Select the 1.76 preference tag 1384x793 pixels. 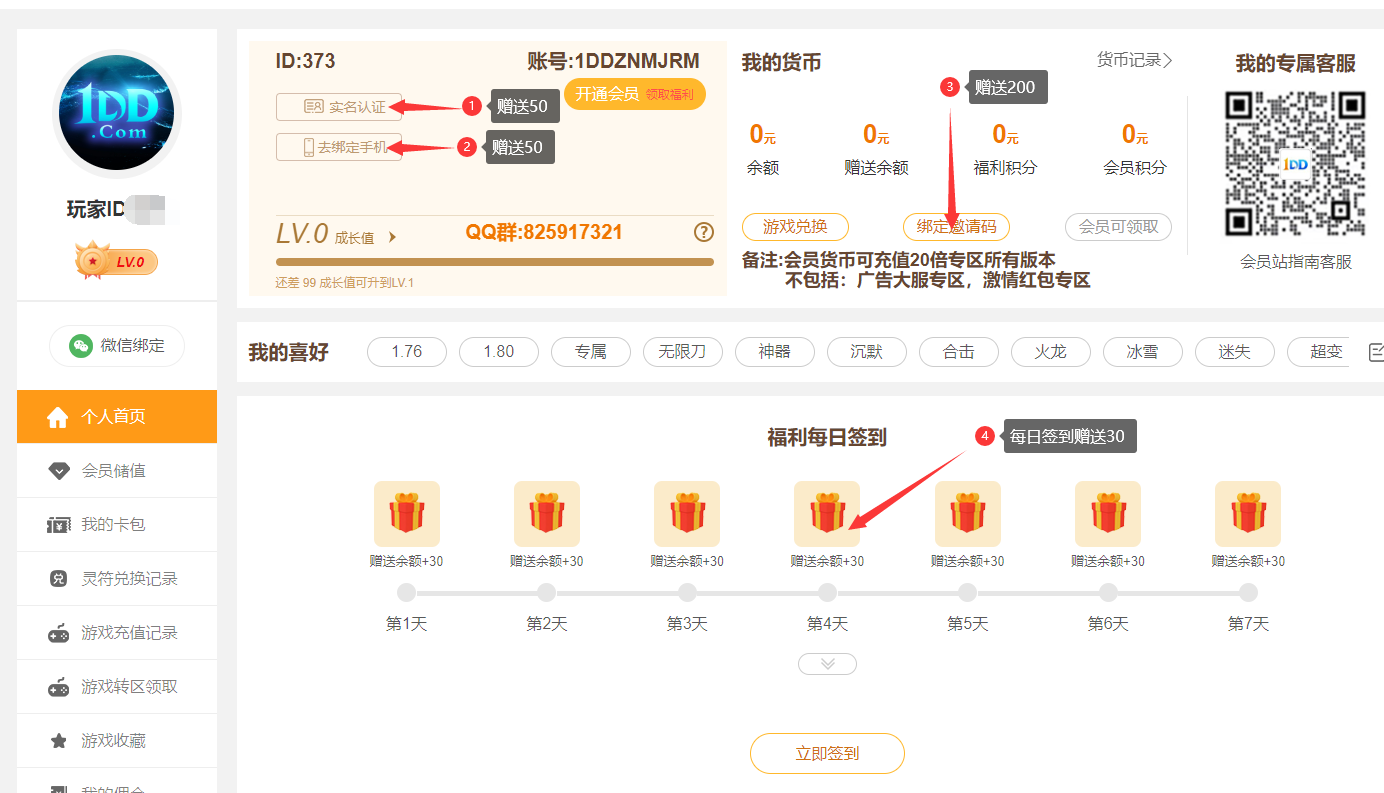[x=407, y=352]
